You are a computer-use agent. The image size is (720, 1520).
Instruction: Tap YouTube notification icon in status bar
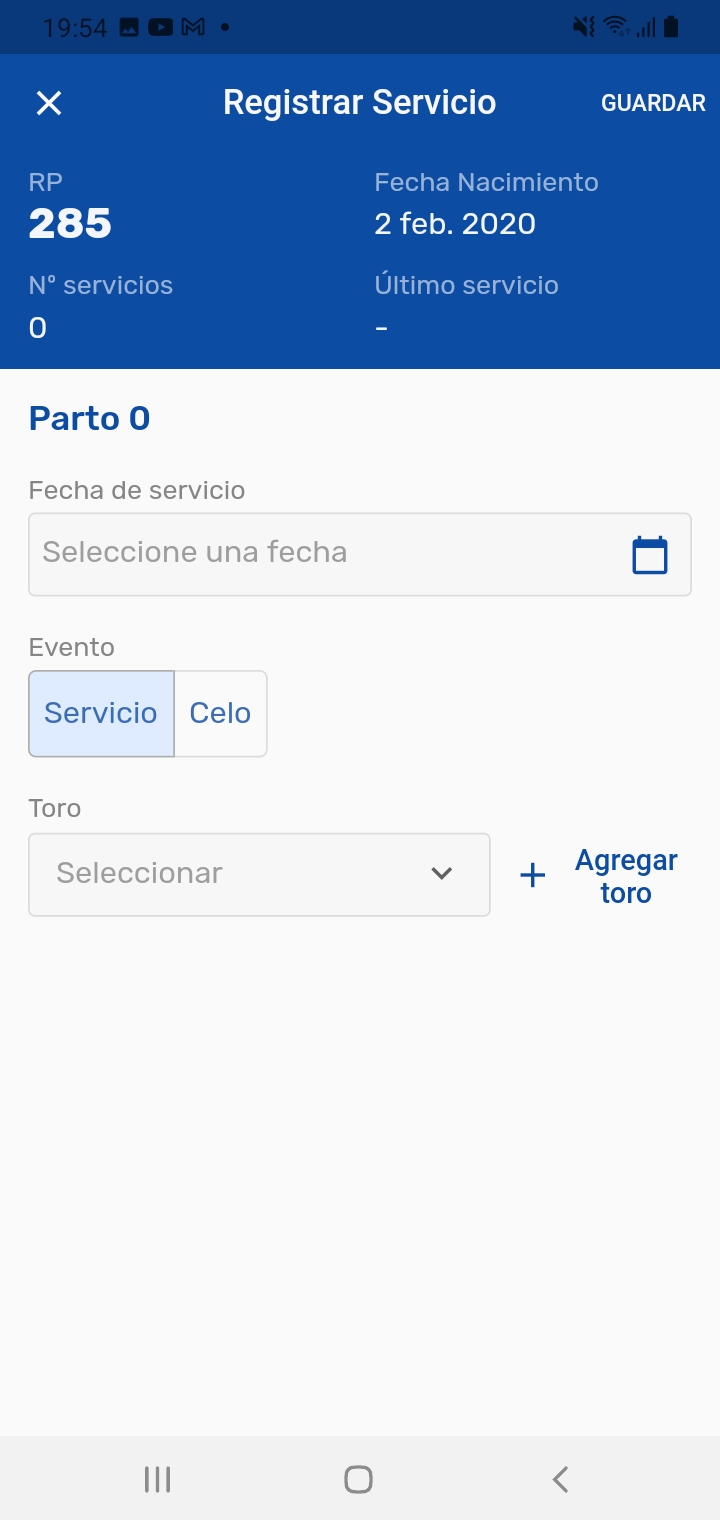pyautogui.click(x=160, y=28)
